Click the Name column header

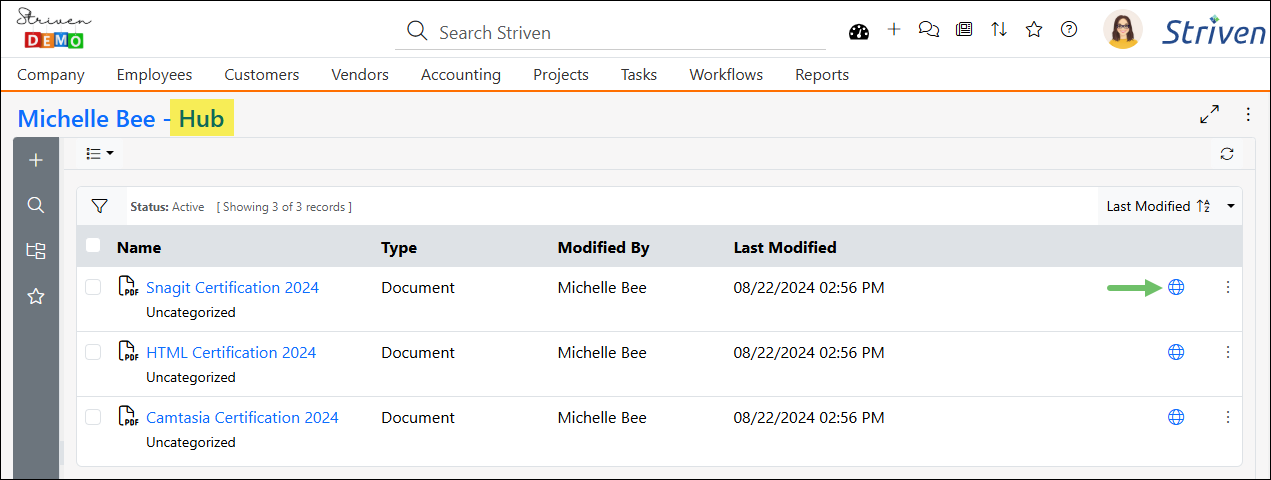click(x=139, y=247)
